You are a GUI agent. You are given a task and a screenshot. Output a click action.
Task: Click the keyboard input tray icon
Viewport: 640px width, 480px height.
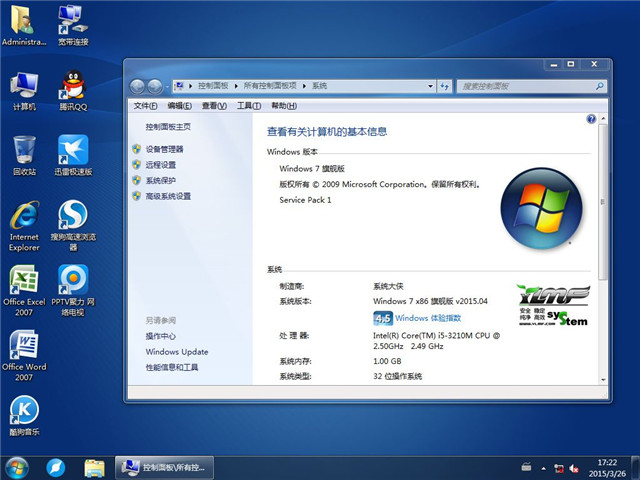click(x=527, y=467)
